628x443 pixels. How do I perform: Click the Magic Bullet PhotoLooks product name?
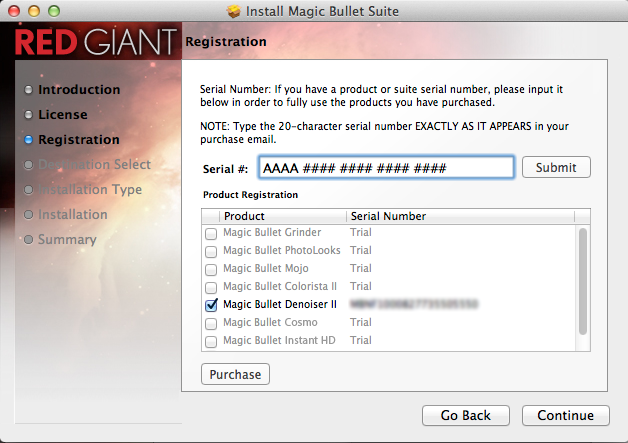coord(282,250)
